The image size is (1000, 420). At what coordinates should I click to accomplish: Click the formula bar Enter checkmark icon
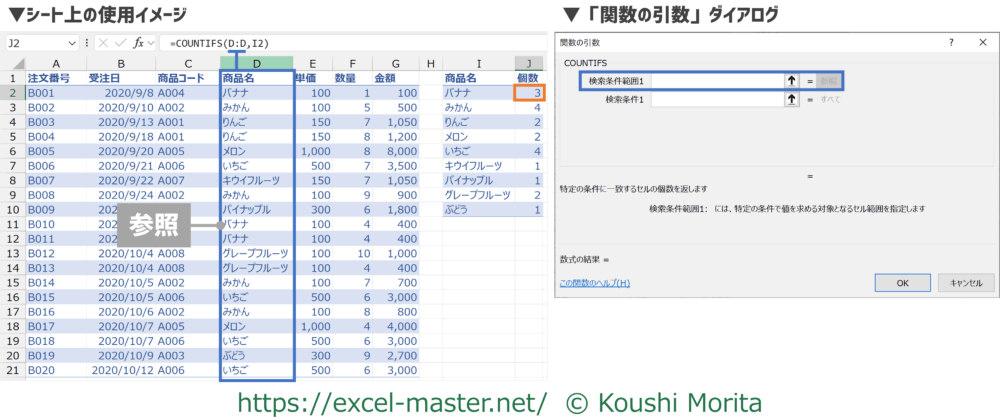pos(120,44)
